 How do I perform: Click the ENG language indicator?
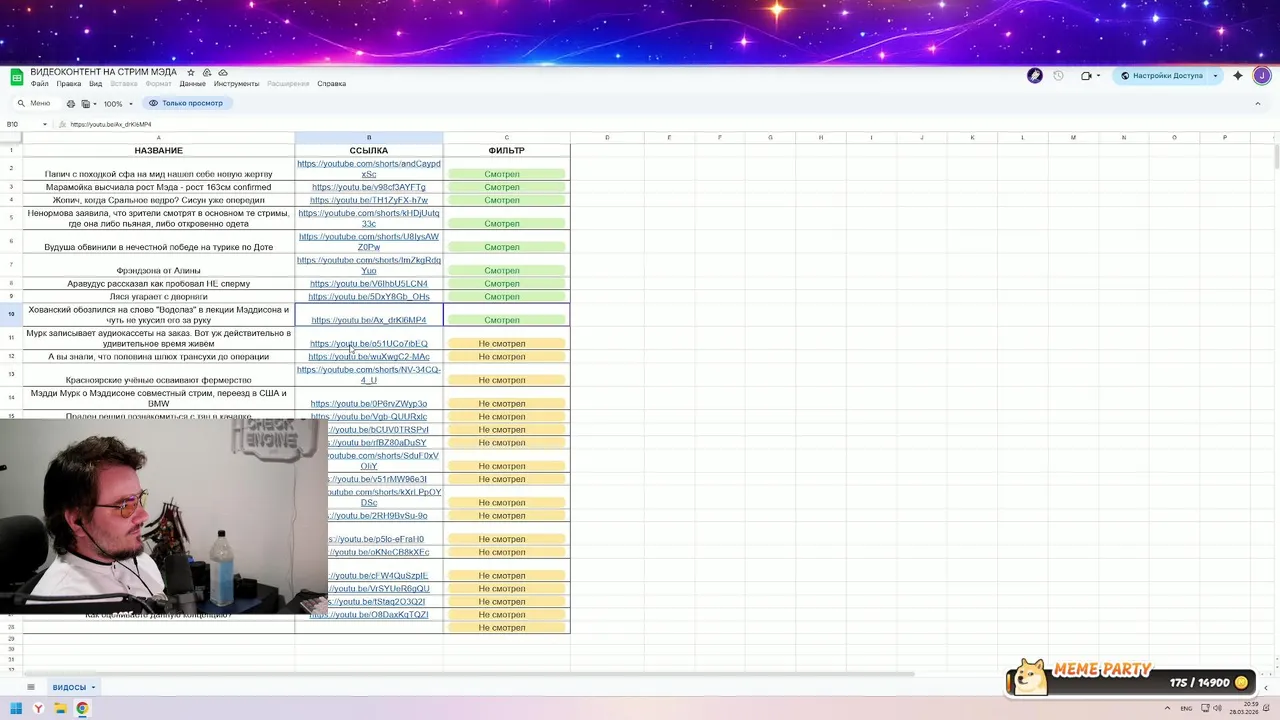1186,708
